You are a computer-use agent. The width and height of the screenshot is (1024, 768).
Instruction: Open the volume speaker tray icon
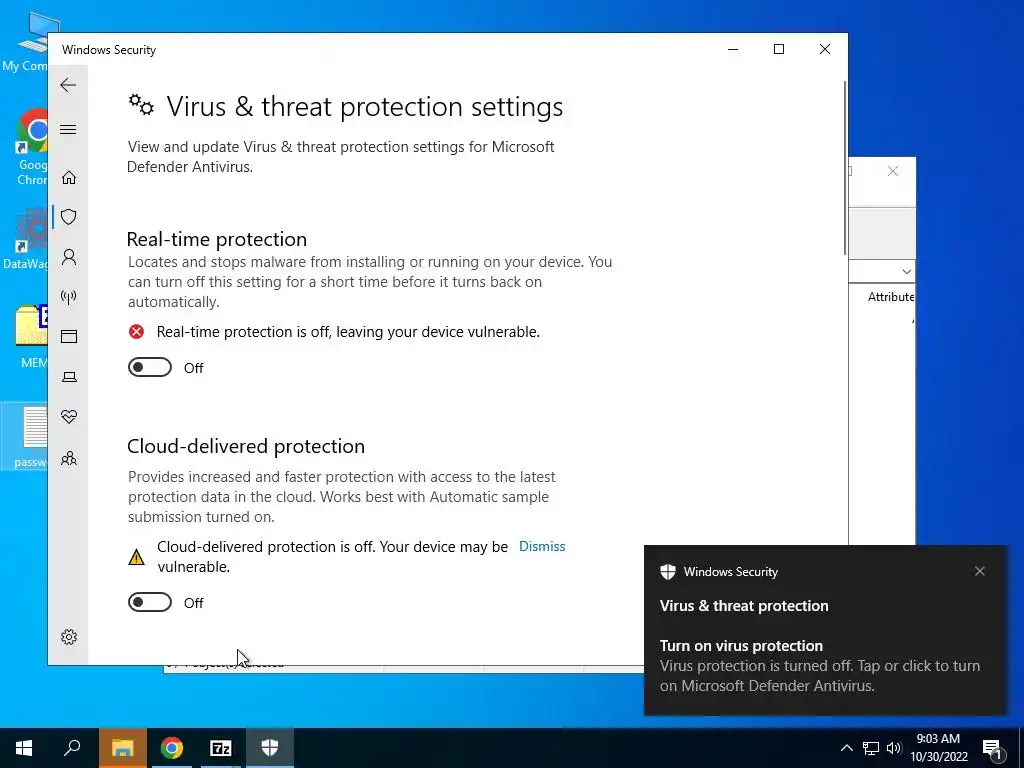coord(894,748)
